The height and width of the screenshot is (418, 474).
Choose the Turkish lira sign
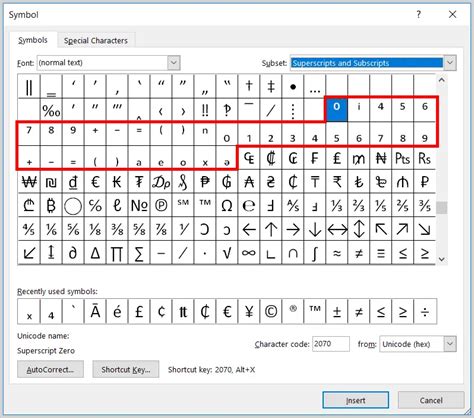[359, 182]
